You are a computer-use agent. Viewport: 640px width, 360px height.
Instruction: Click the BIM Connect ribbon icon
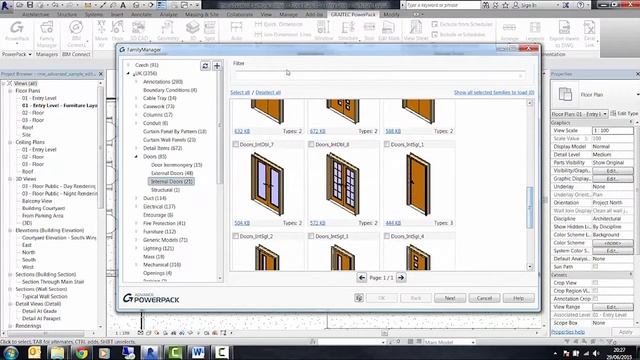[76, 33]
